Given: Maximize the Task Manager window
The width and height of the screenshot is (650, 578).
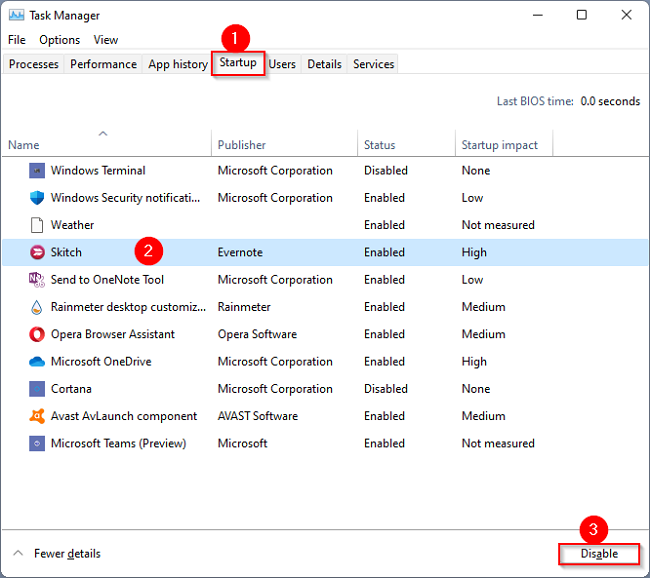Looking at the screenshot, I should click(x=582, y=15).
